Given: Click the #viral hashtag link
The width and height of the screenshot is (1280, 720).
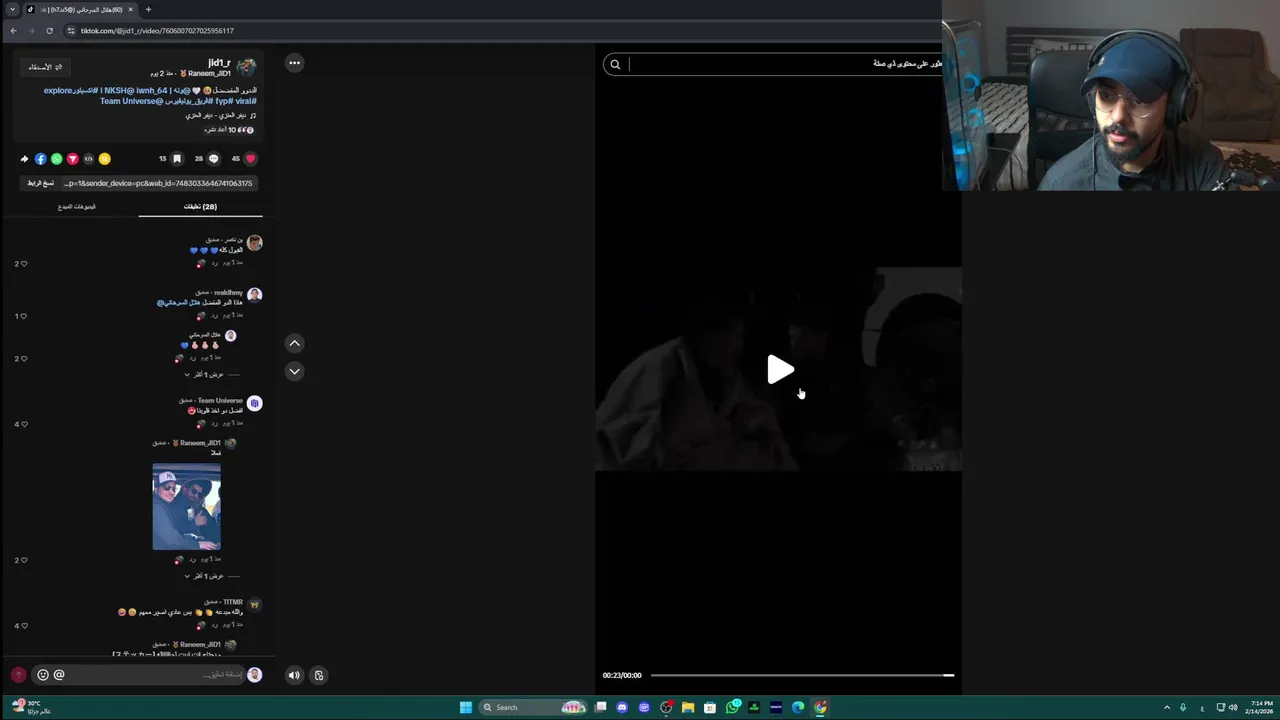Looking at the screenshot, I should point(246,101).
